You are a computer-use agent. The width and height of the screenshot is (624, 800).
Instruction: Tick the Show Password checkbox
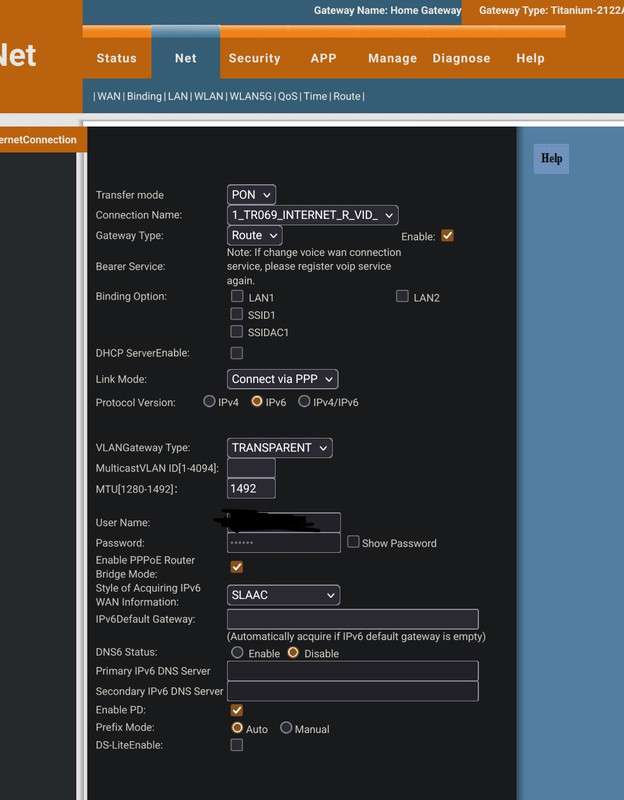[353, 542]
